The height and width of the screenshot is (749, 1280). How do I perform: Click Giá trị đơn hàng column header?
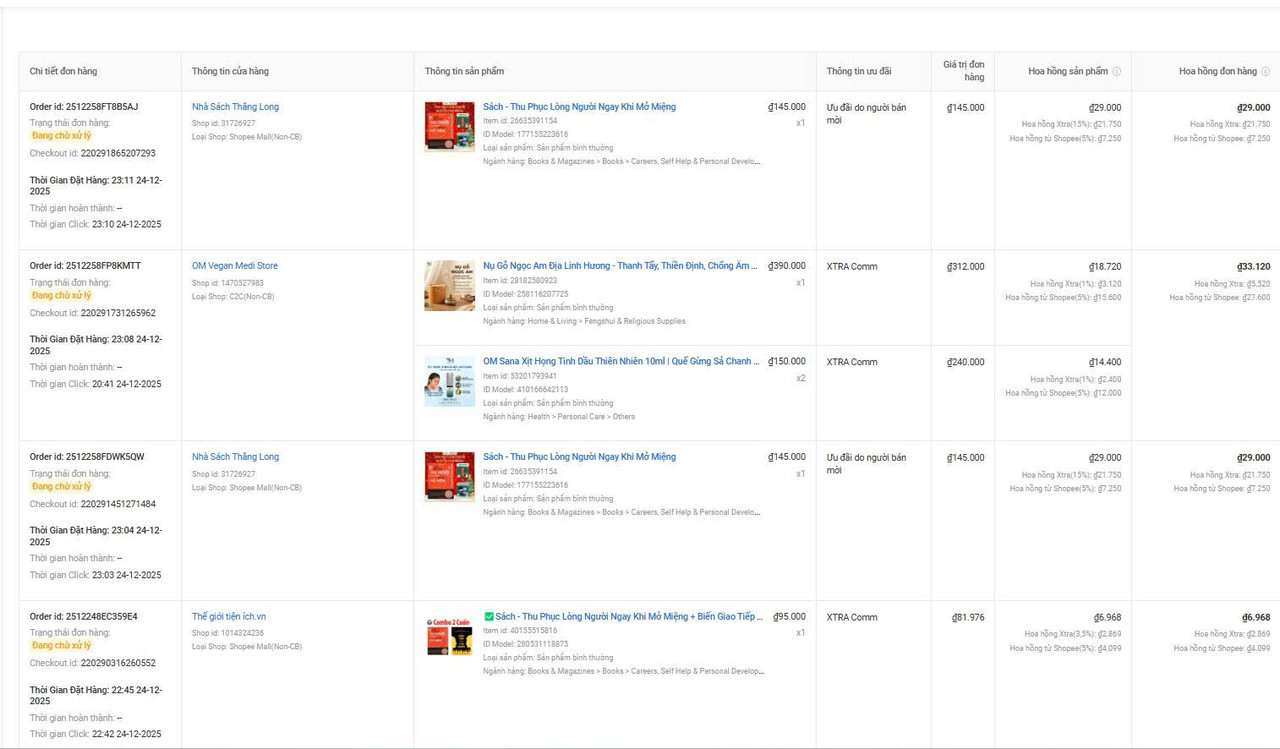point(964,71)
